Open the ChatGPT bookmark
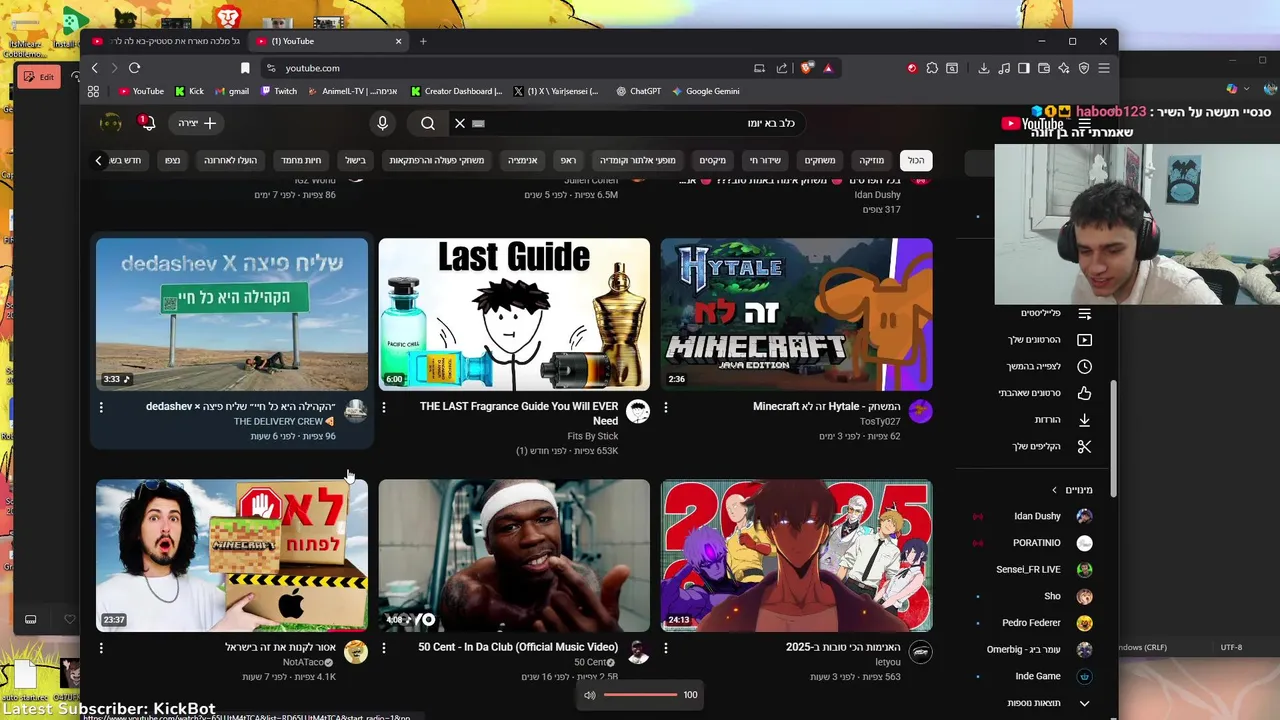The height and width of the screenshot is (720, 1280). click(638, 91)
